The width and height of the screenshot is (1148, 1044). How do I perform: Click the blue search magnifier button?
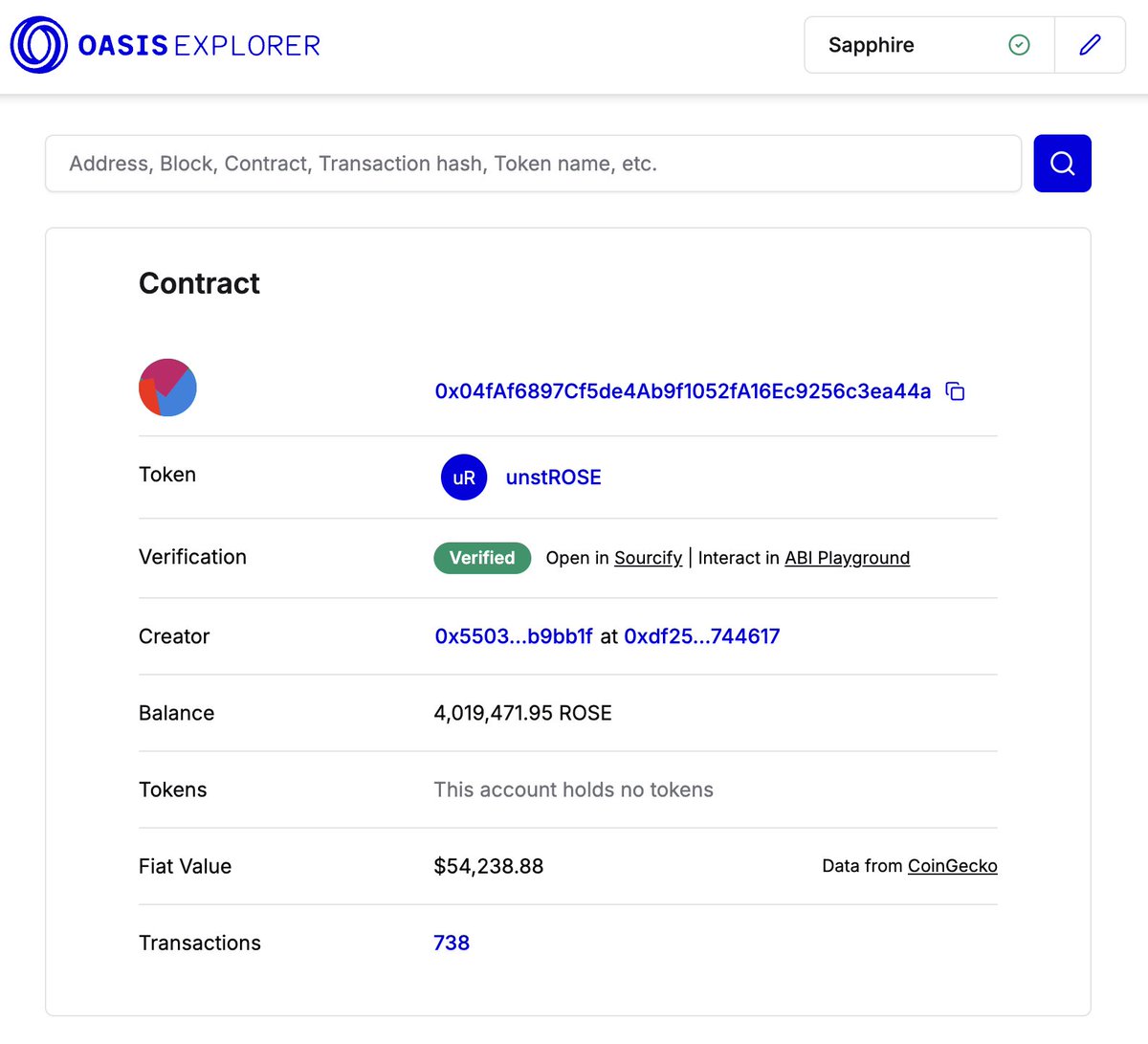pyautogui.click(x=1062, y=164)
